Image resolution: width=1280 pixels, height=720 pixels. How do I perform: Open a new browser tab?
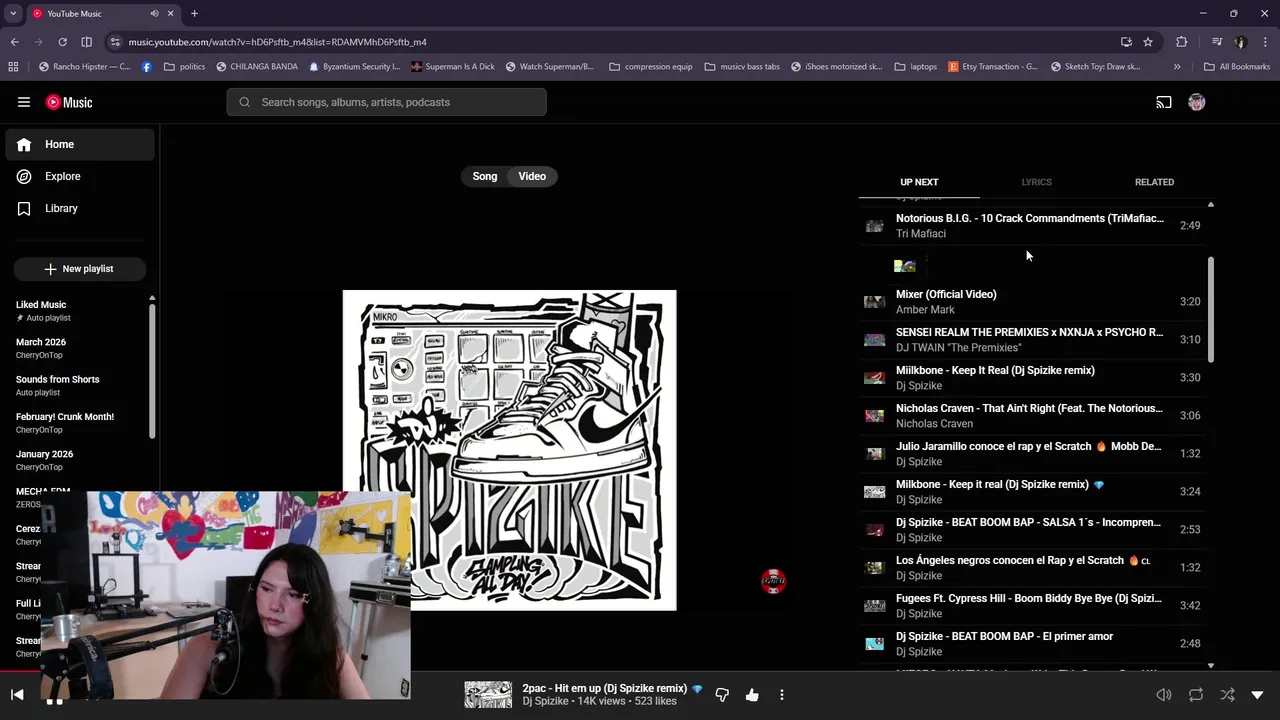pos(194,13)
